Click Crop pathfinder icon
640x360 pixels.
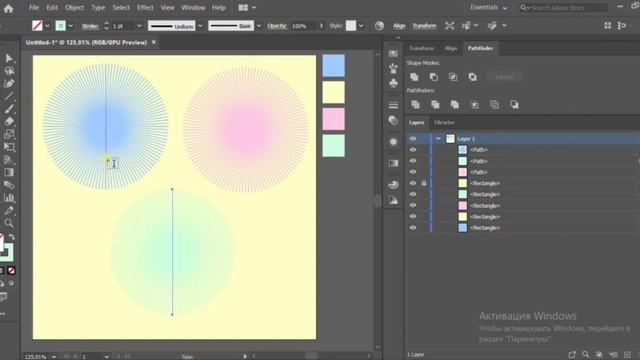pos(475,104)
